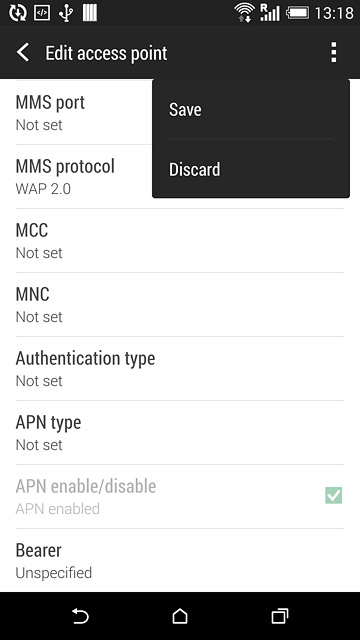Open the APN type setting
The width and height of the screenshot is (360, 640).
180,433
